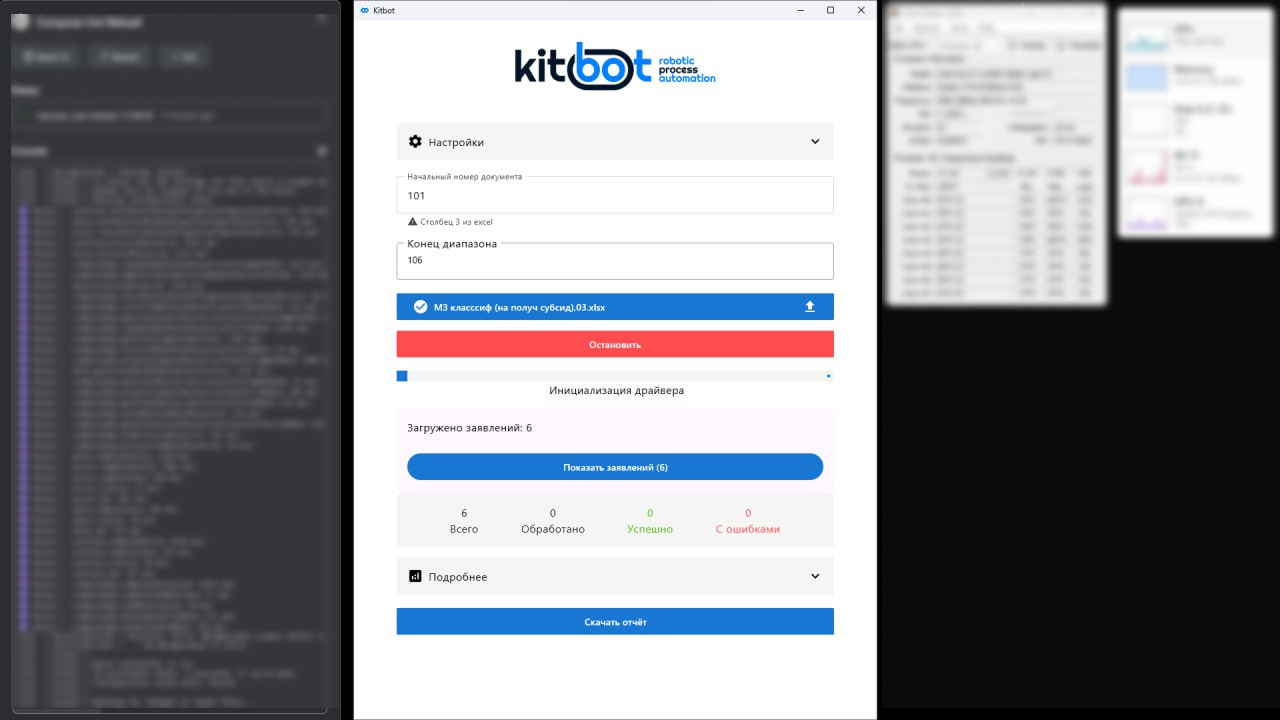Expand the Подробнее section chevron
The height and width of the screenshot is (720, 1280).
(x=815, y=576)
